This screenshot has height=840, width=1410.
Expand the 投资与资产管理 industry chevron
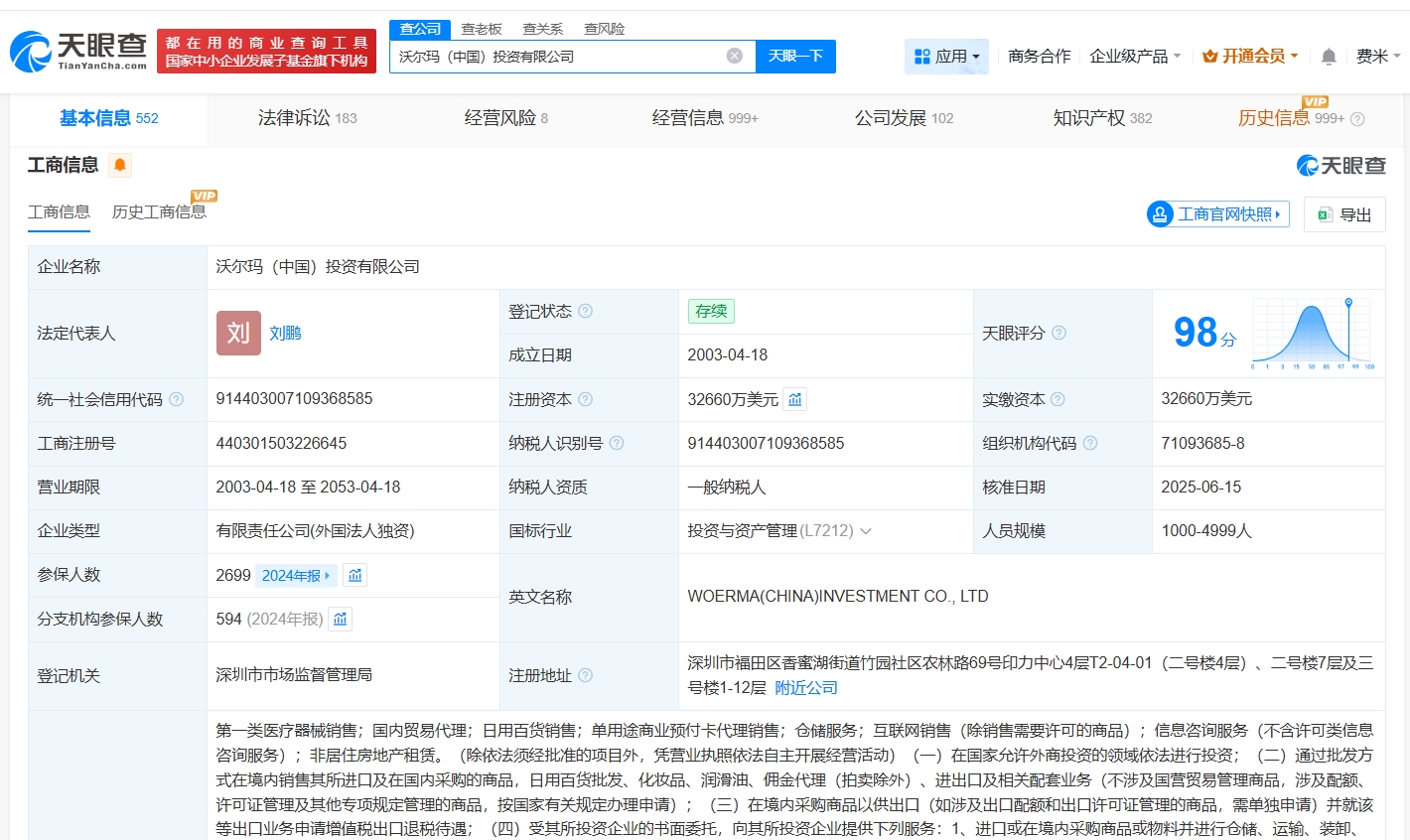pos(866,531)
